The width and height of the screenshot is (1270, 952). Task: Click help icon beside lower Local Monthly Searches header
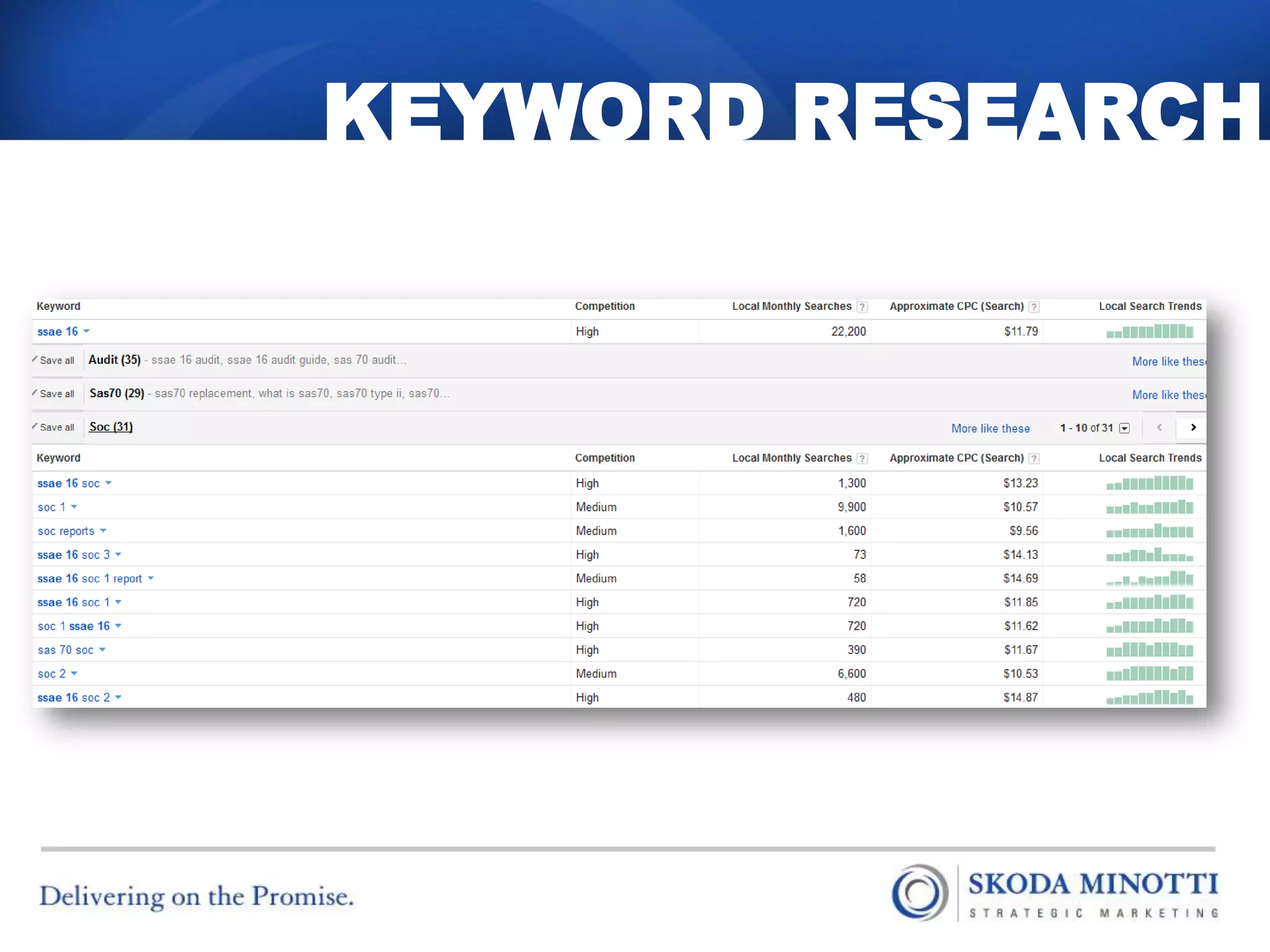[x=862, y=459]
